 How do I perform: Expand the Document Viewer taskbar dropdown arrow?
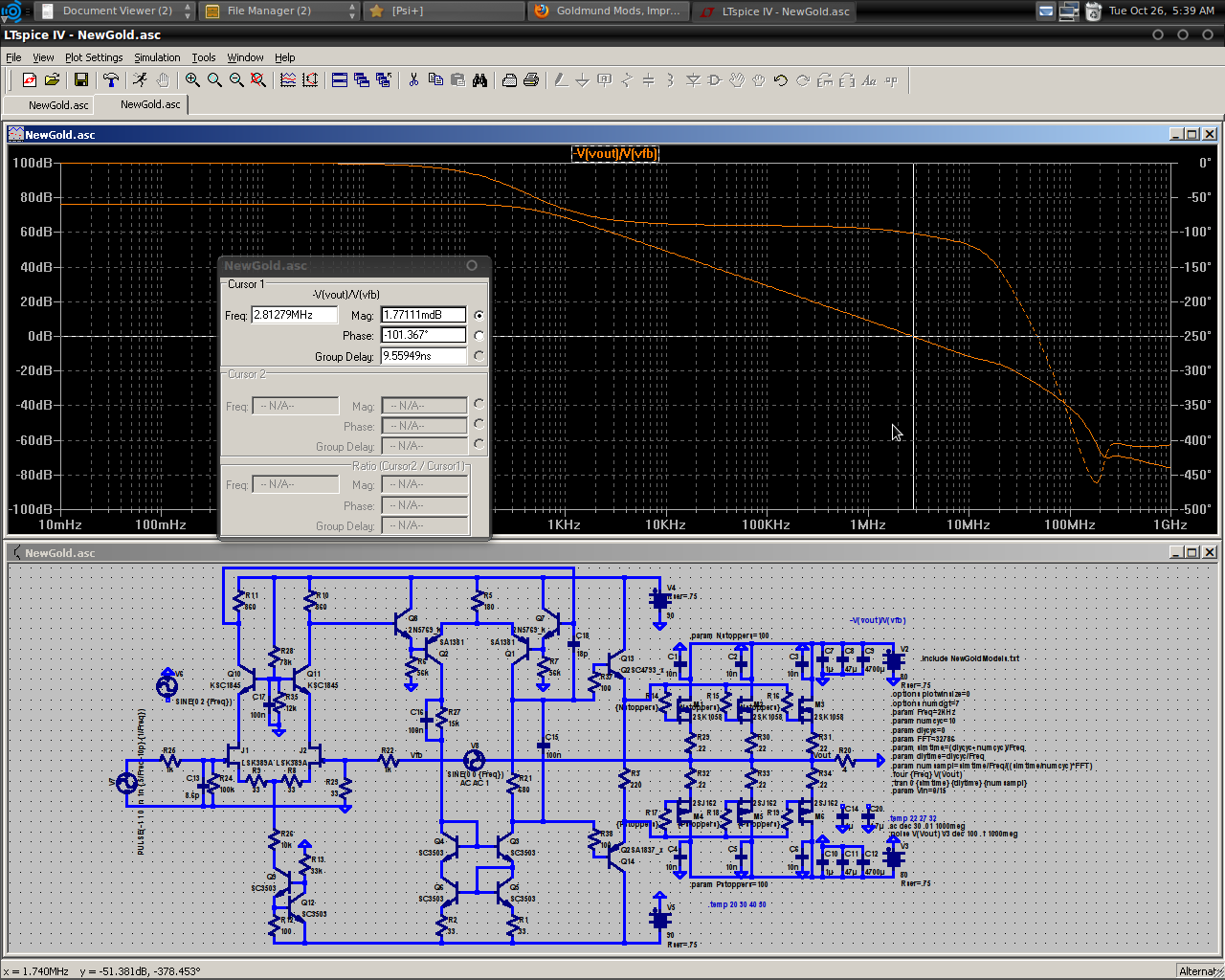[x=188, y=11]
